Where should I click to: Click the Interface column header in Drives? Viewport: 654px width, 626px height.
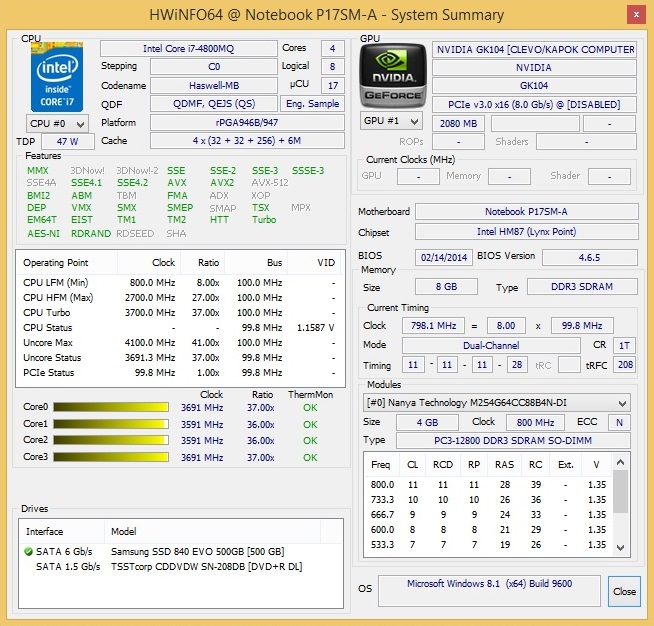tap(61, 531)
